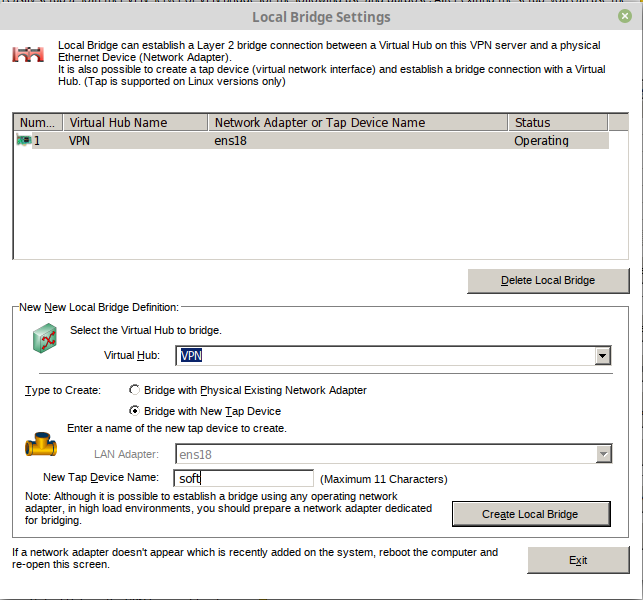Click the Num column header
The width and height of the screenshot is (643, 600).
pos(38,123)
